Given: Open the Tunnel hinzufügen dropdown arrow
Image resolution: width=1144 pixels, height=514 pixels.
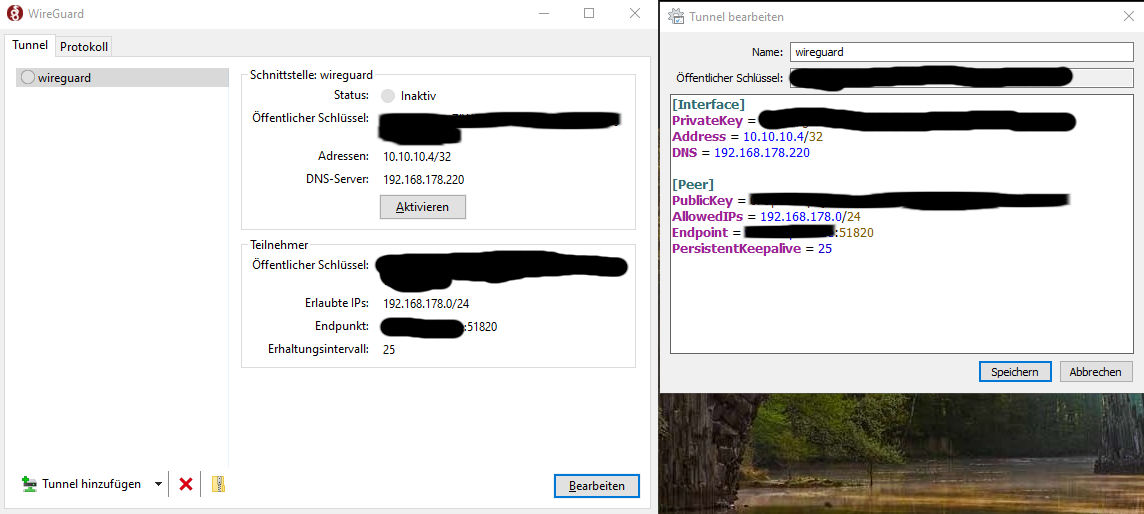Looking at the screenshot, I should coord(158,484).
